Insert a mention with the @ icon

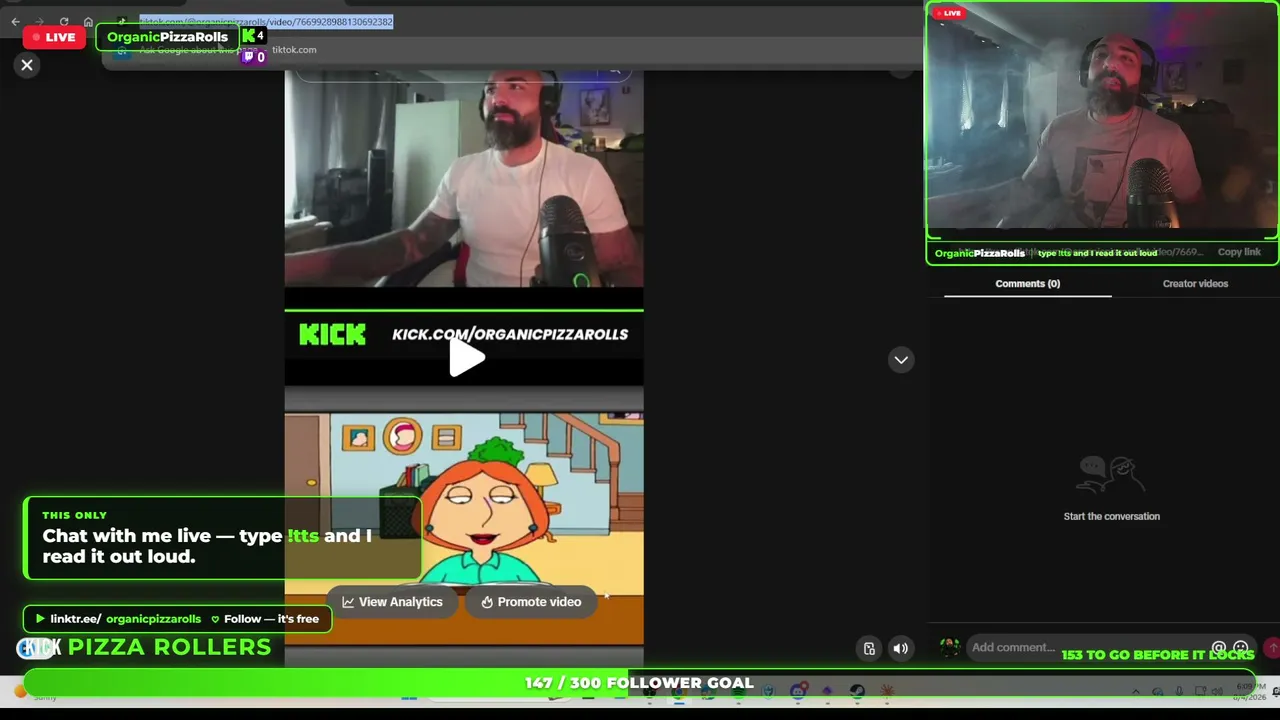tap(1219, 648)
